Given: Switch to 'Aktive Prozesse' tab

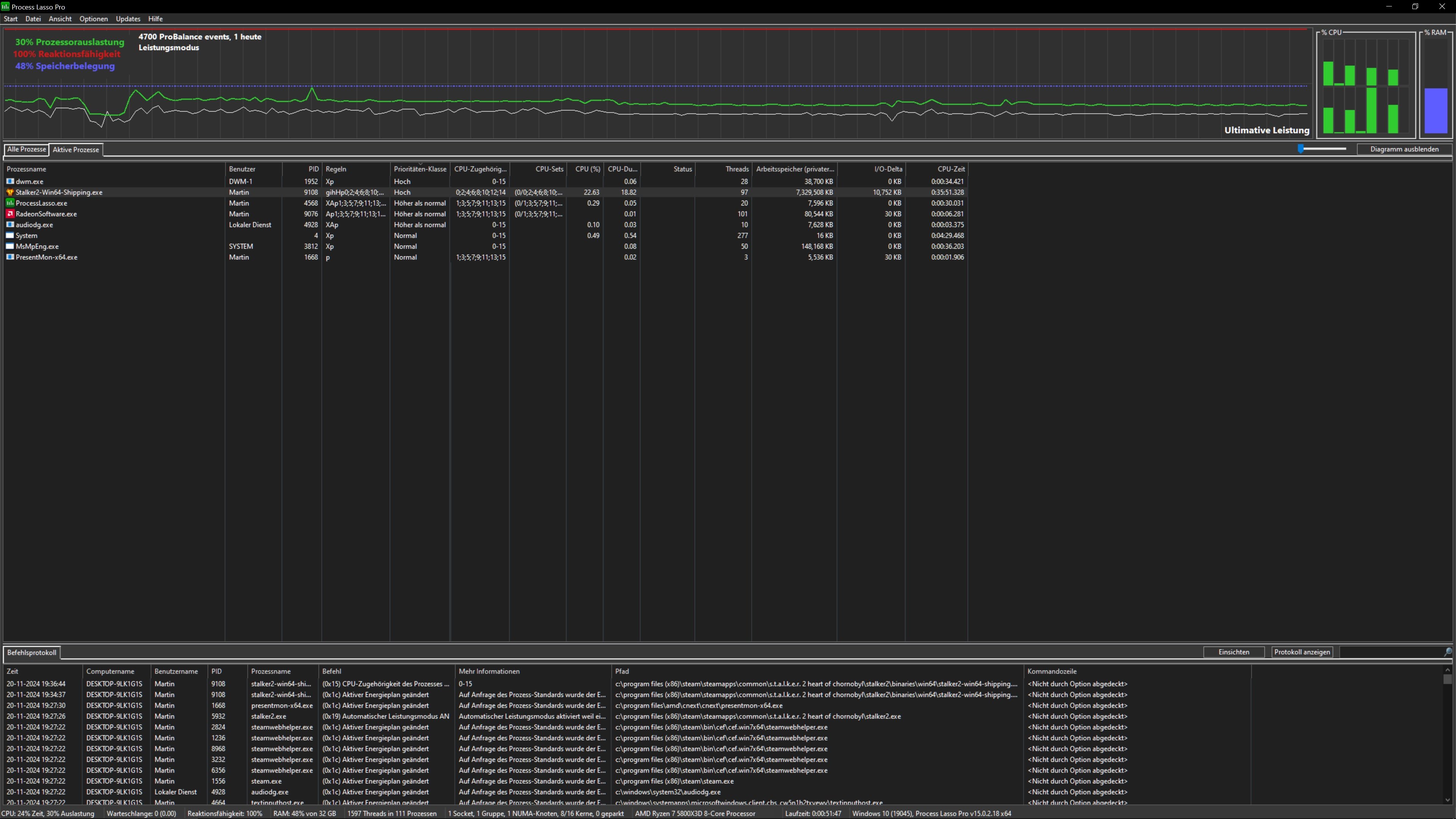Looking at the screenshot, I should [x=75, y=149].
